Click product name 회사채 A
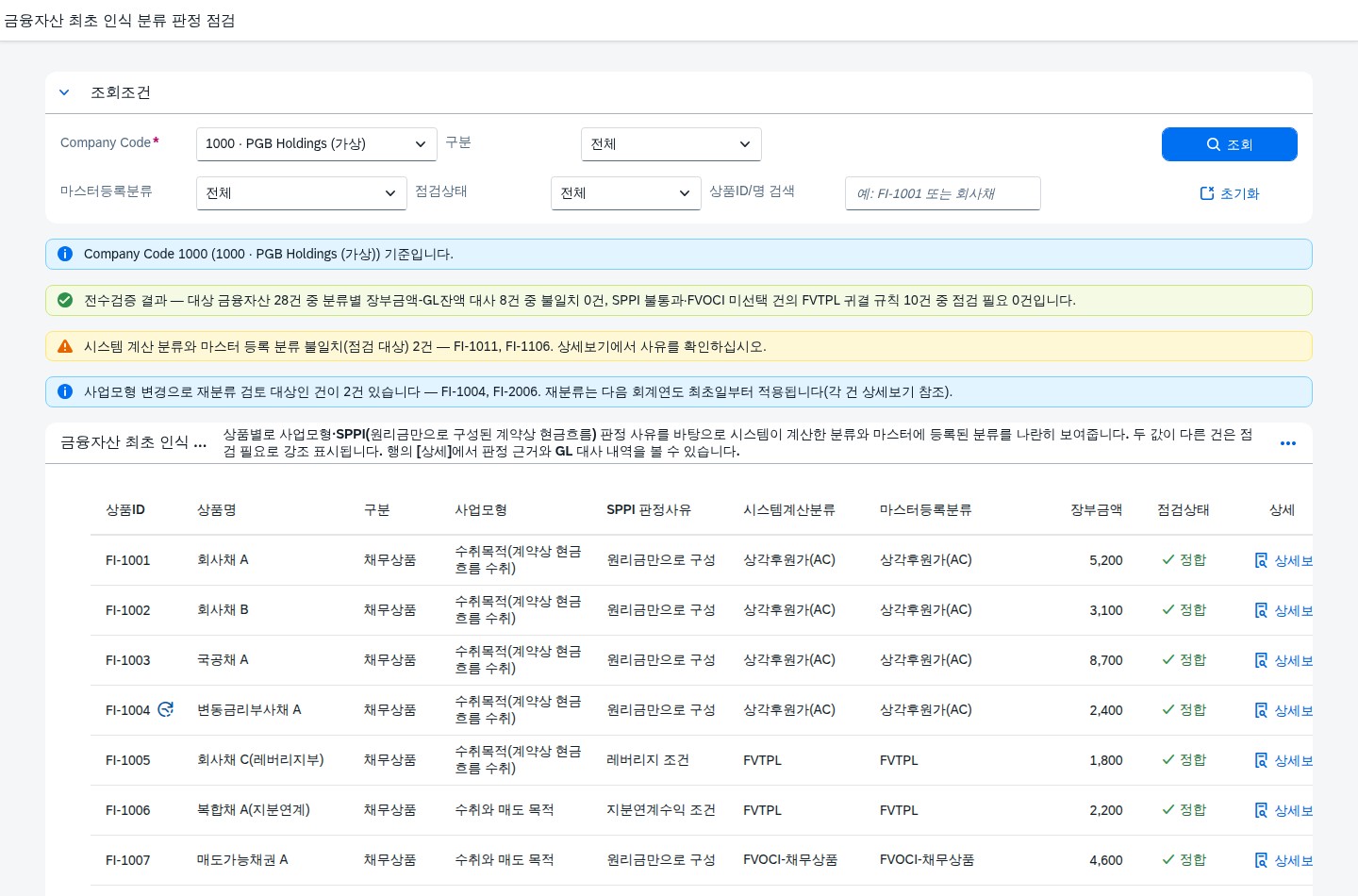 coord(223,559)
